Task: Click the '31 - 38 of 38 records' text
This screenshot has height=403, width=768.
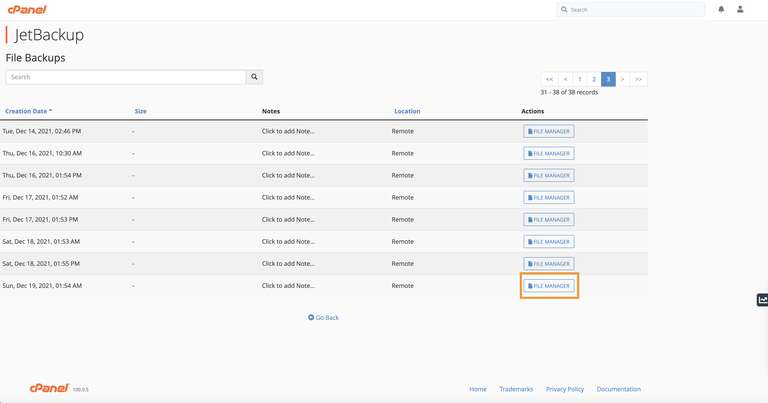Action: (569, 92)
